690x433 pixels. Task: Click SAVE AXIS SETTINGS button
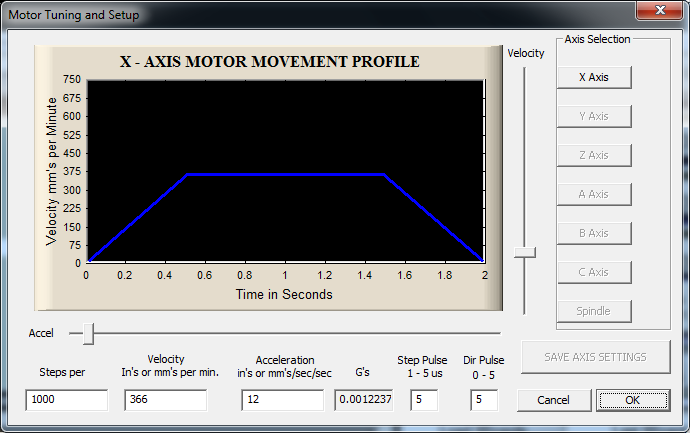tap(594, 357)
